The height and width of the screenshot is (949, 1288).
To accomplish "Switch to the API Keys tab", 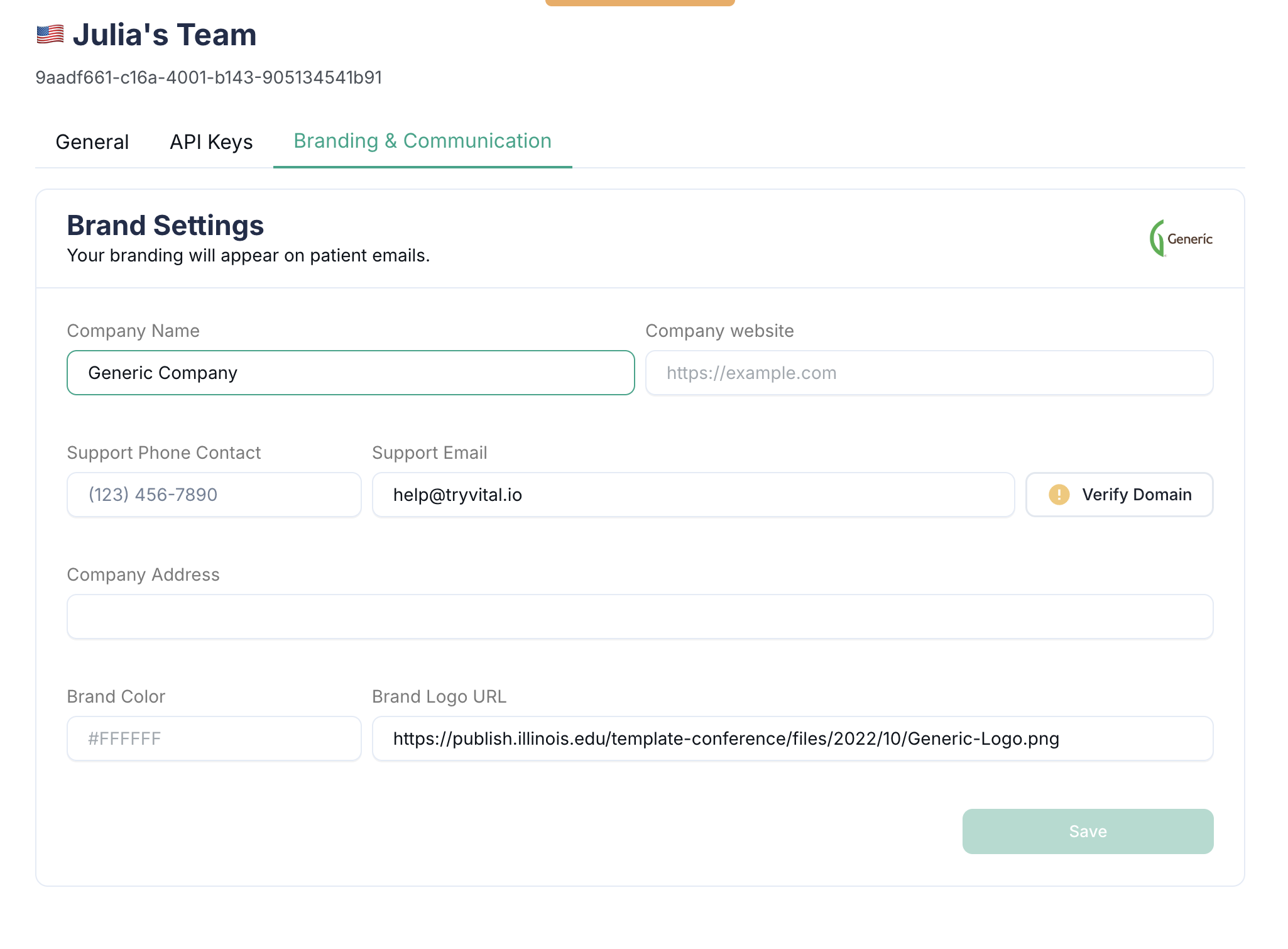I will tap(211, 142).
